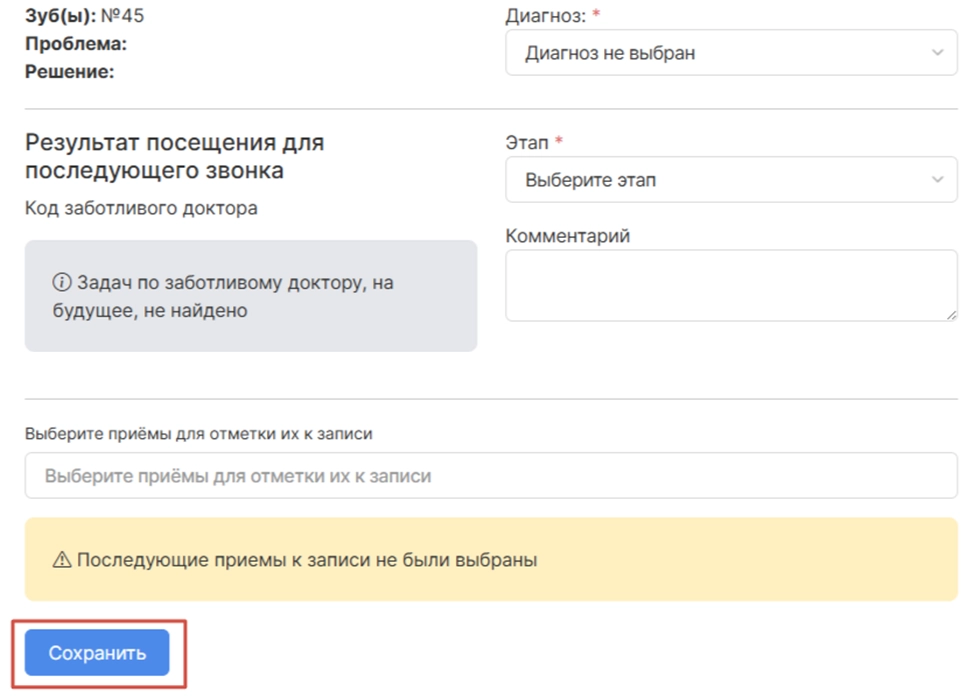
Task: Click the Этап field label
Action: click(x=527, y=143)
